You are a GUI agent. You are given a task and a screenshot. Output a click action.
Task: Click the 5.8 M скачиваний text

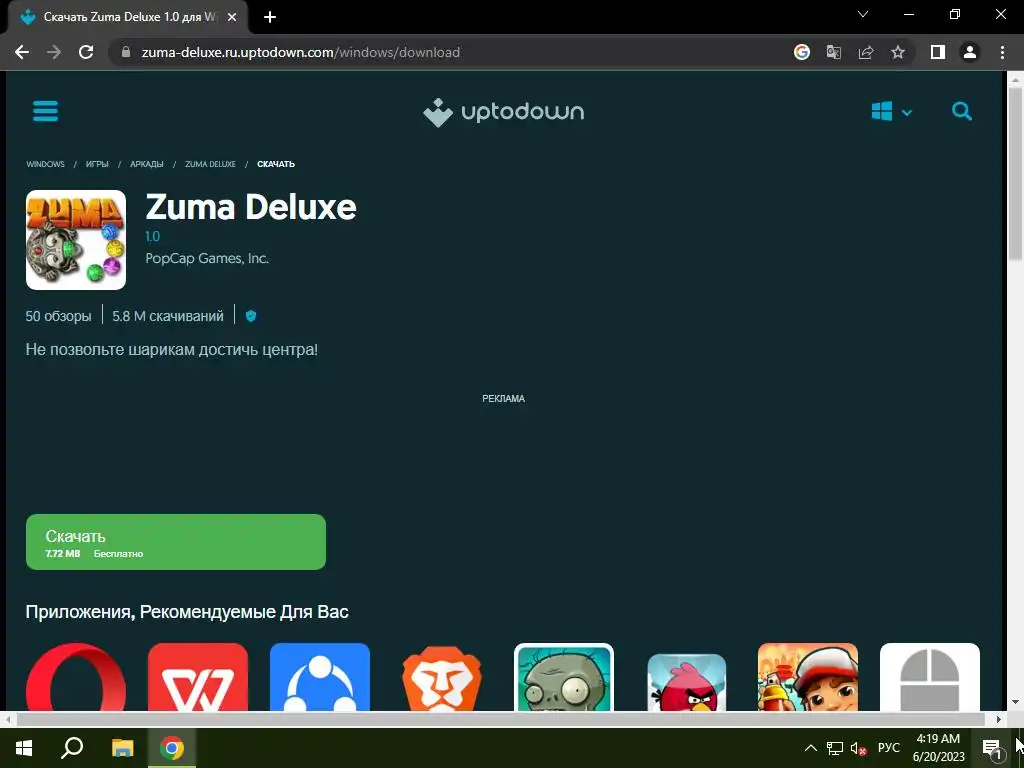point(168,316)
